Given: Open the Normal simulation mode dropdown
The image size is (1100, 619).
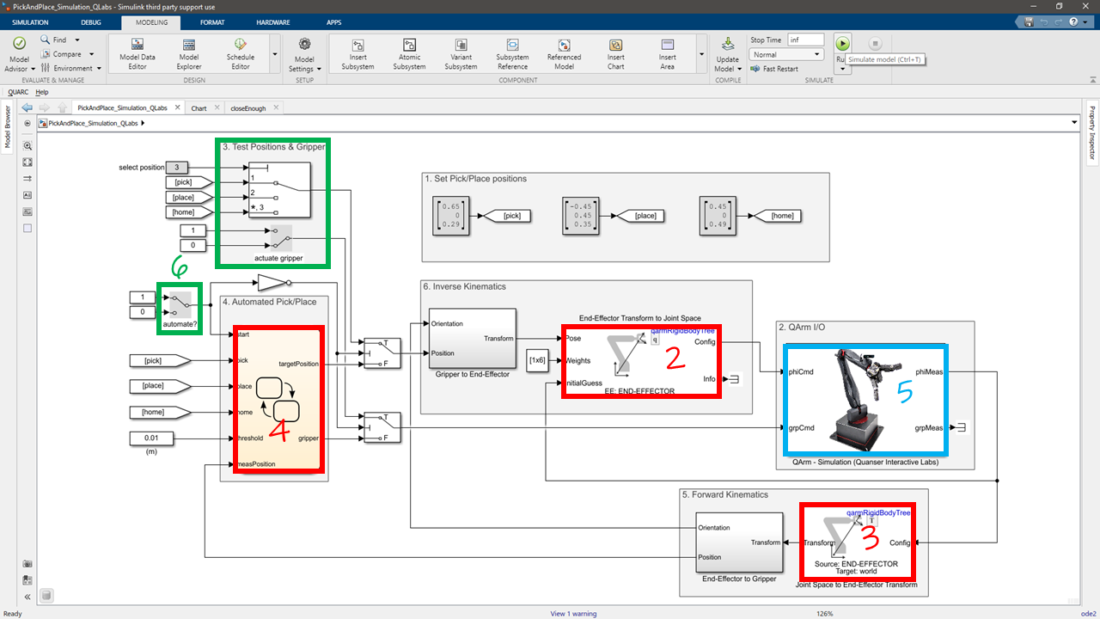Looking at the screenshot, I should 787,55.
